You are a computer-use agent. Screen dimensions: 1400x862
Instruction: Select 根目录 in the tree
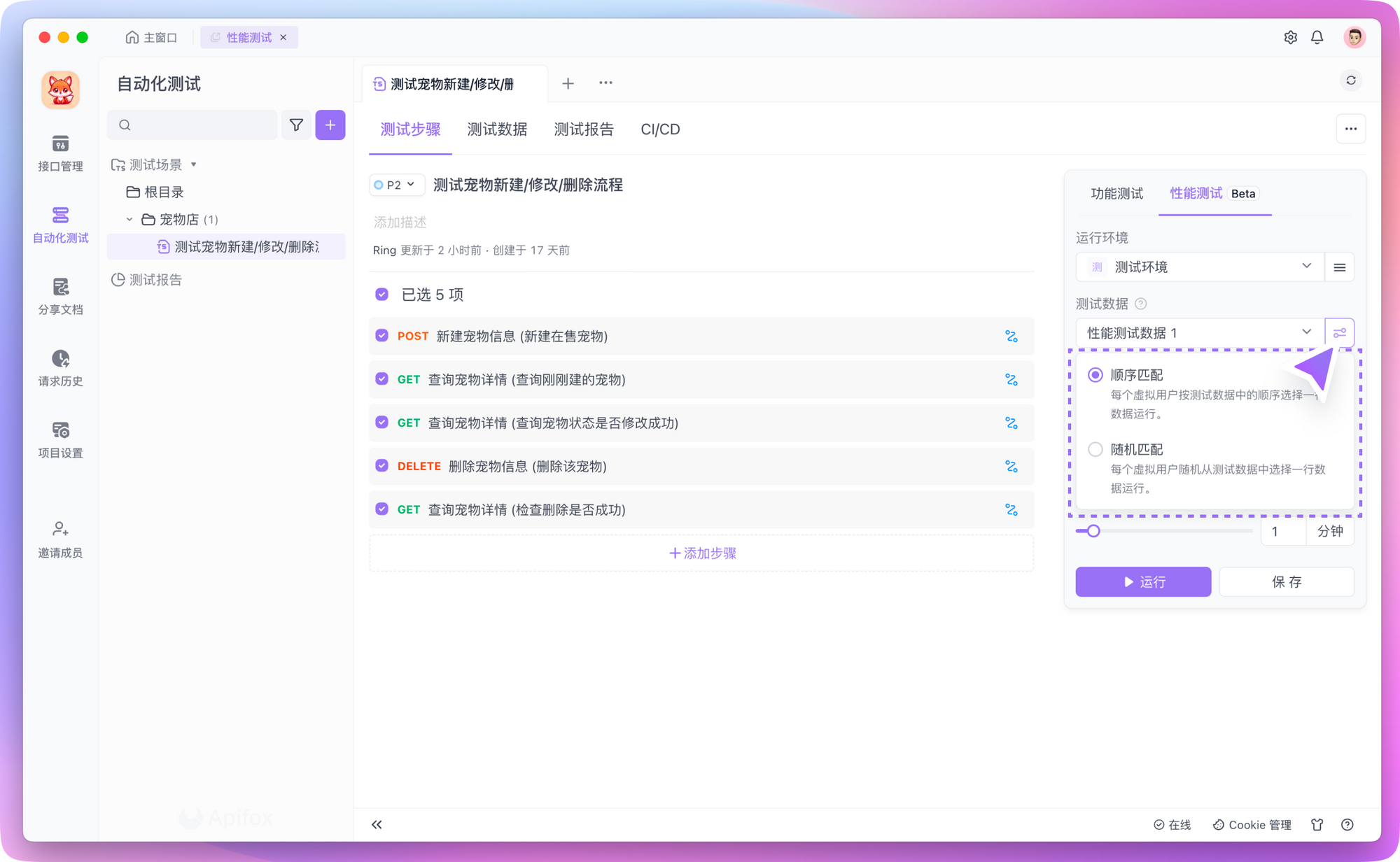pos(155,192)
